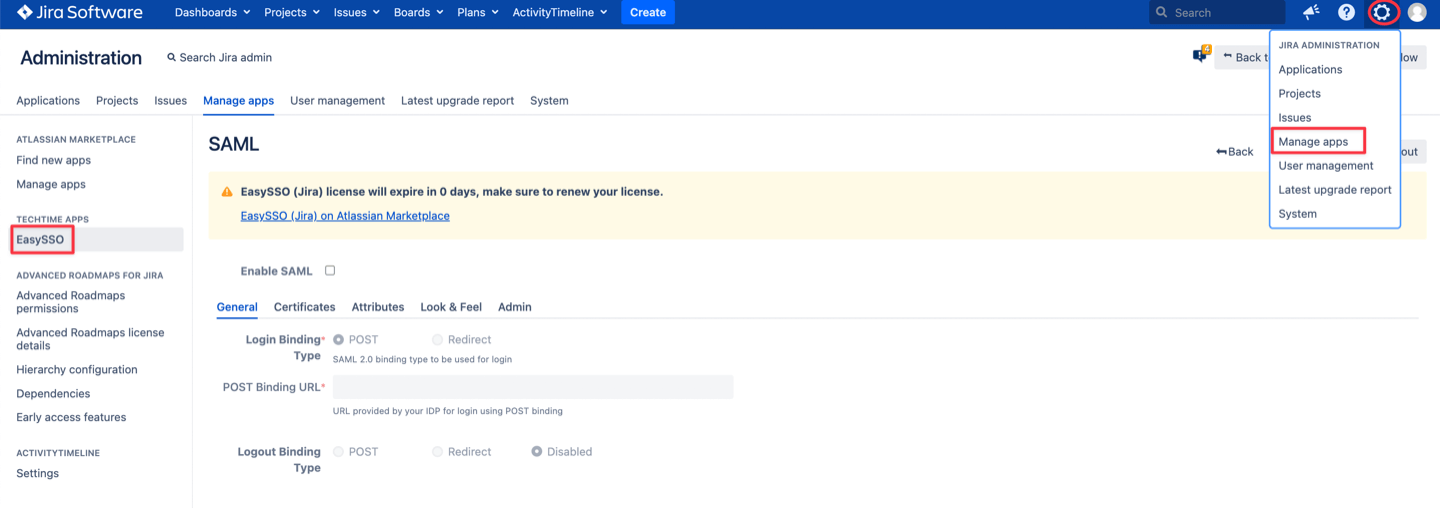Image resolution: width=1440 pixels, height=508 pixels.
Task: Switch to the Certificates tab
Action: (x=304, y=307)
